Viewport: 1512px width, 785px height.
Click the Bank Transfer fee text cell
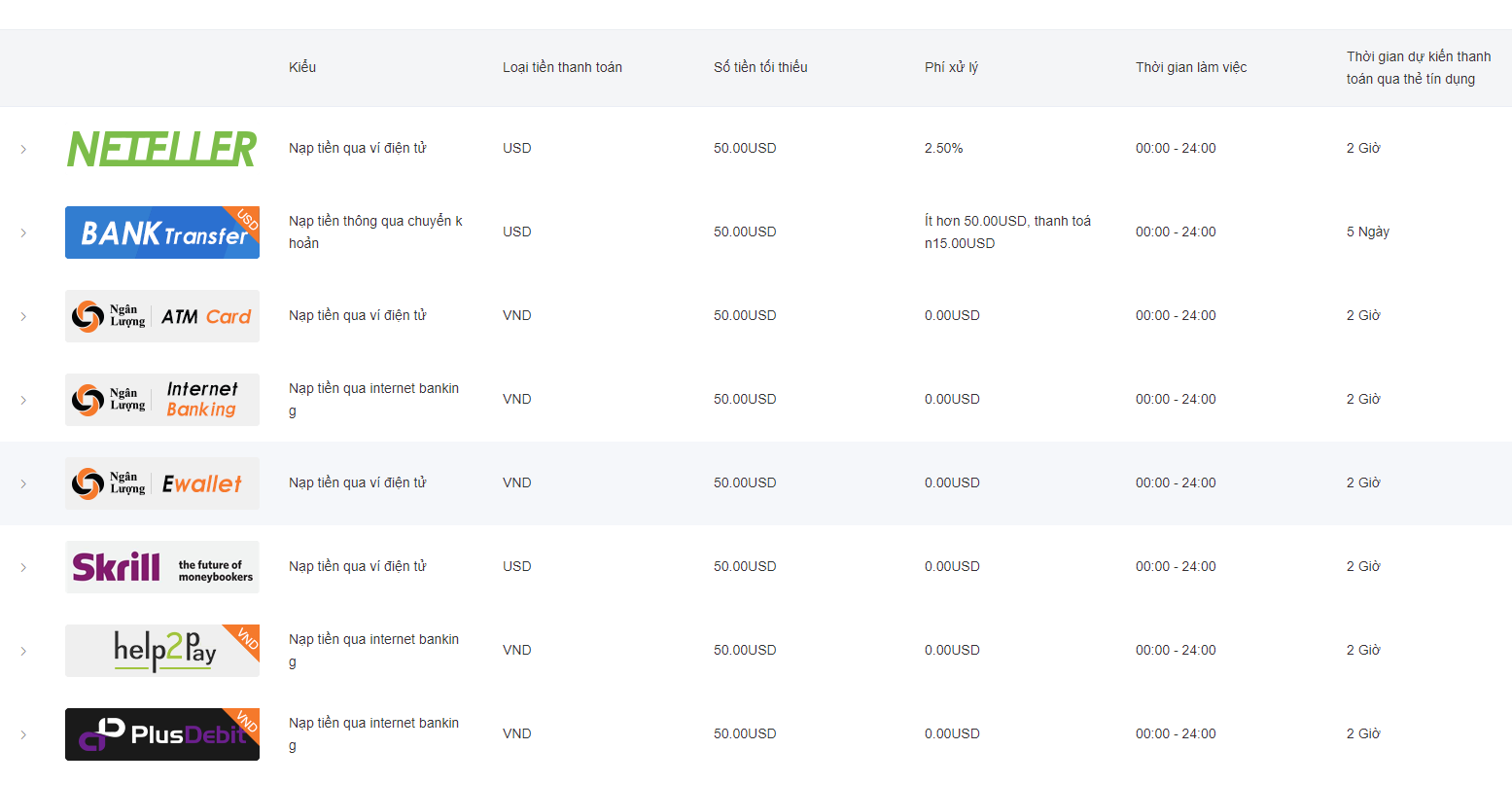(x=1007, y=232)
